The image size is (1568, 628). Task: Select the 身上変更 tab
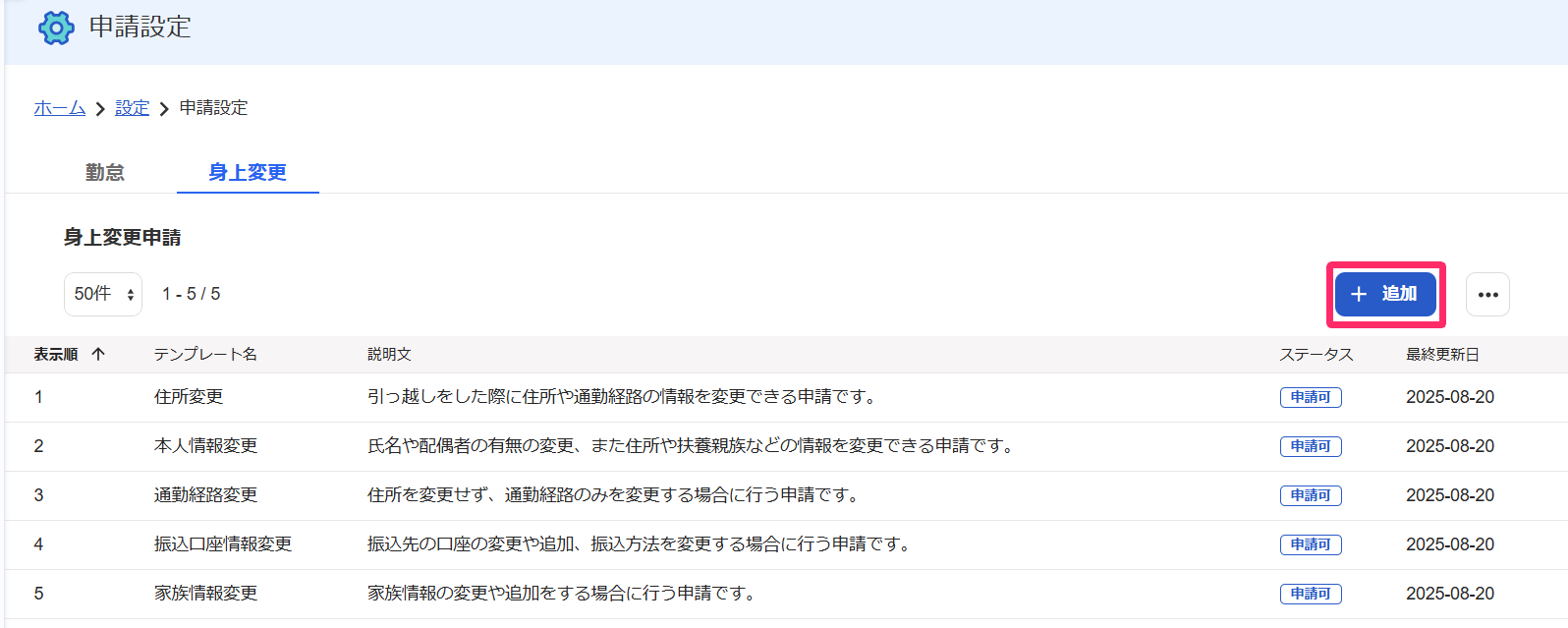248,172
